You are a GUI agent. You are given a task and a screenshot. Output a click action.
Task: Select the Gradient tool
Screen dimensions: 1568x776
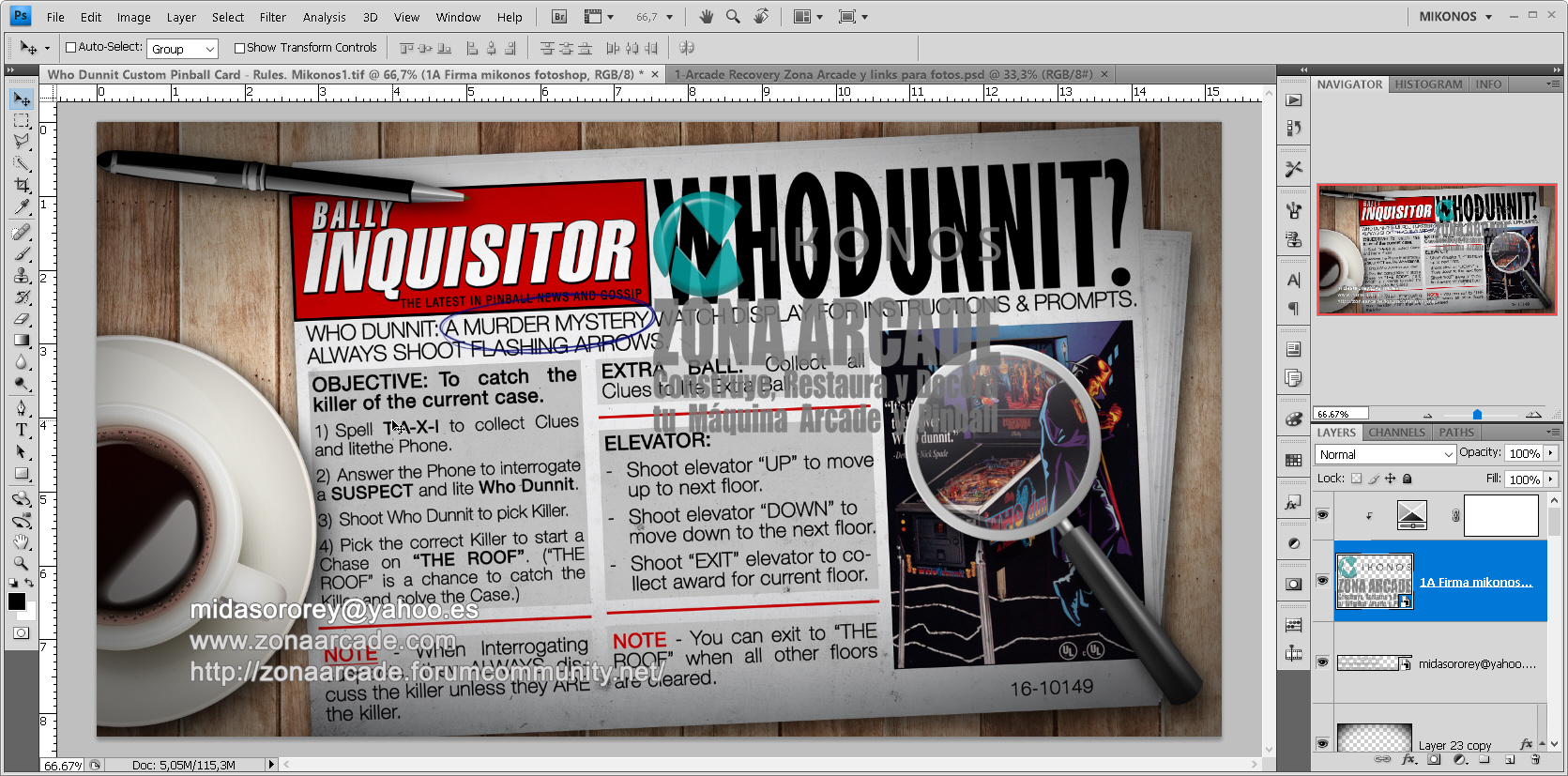(x=22, y=341)
